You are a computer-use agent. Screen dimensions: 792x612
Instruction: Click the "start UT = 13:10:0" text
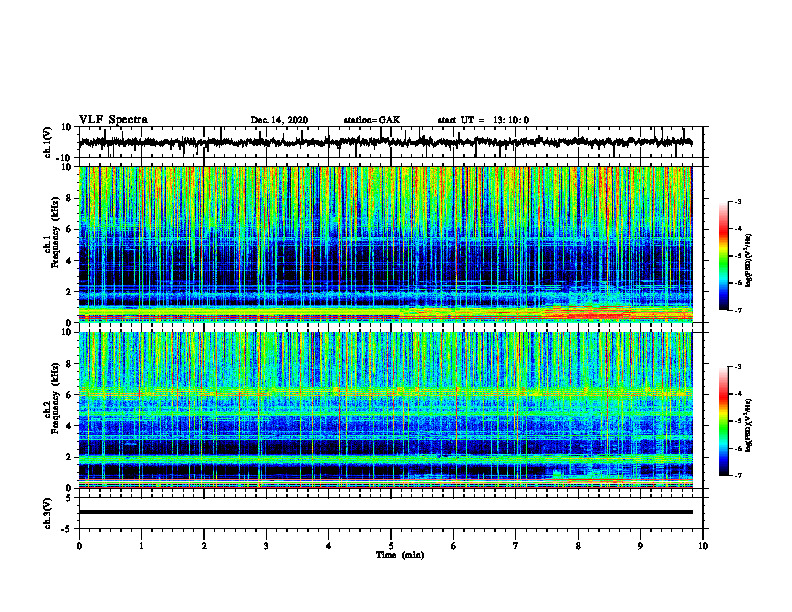coord(483,120)
